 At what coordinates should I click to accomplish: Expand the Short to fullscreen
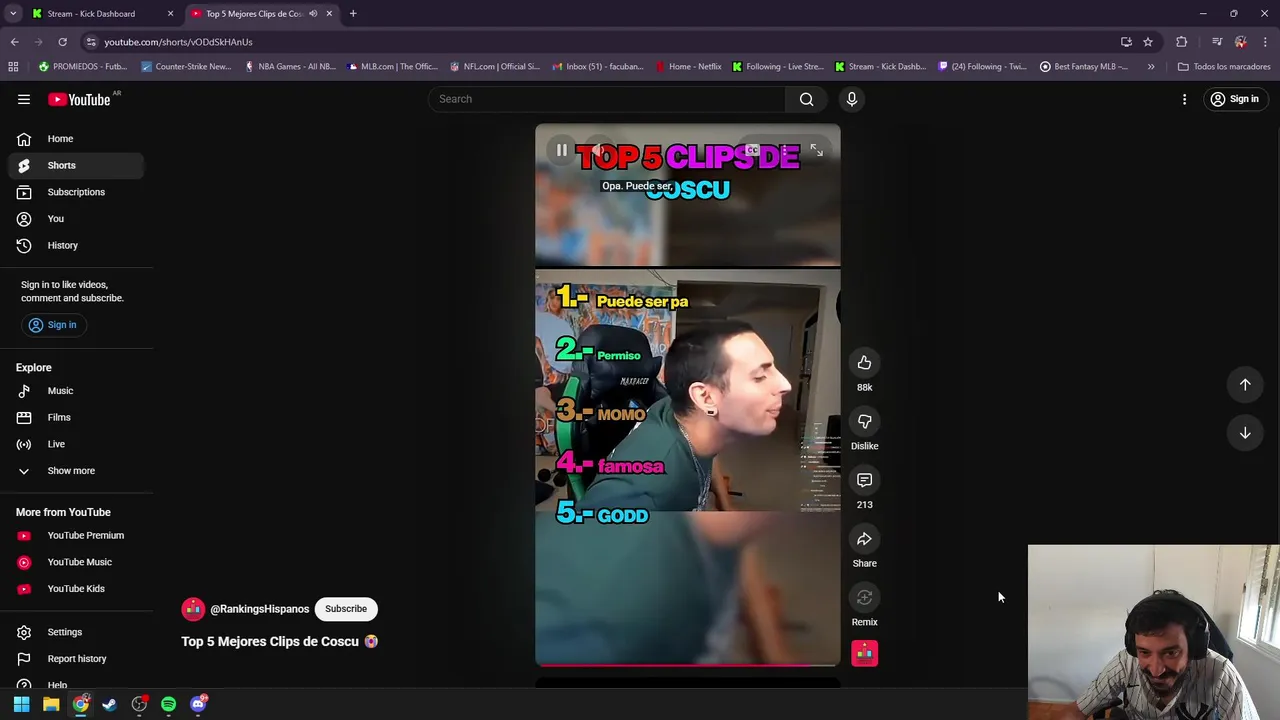tap(817, 151)
